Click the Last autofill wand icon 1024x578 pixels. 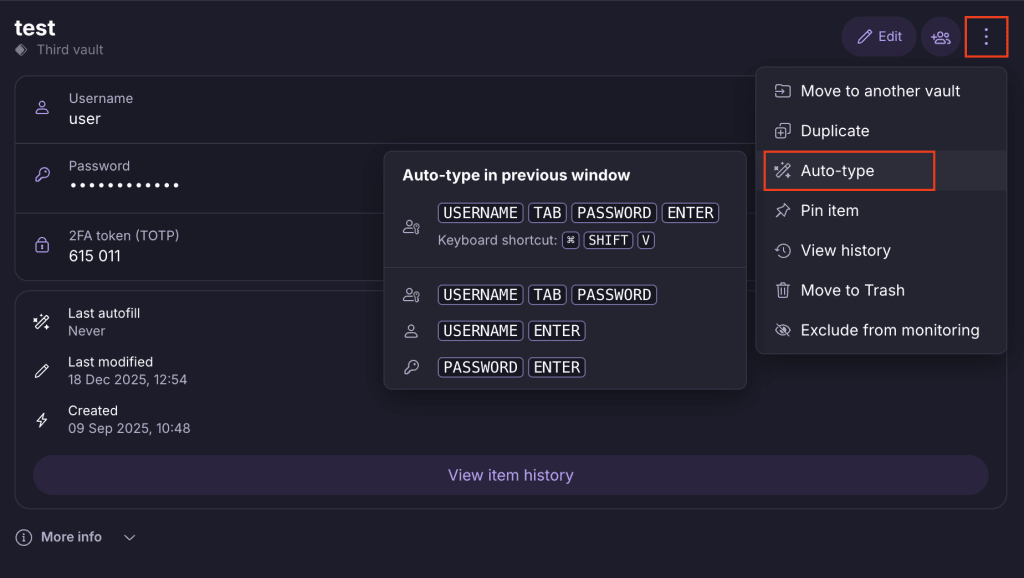(x=42, y=322)
